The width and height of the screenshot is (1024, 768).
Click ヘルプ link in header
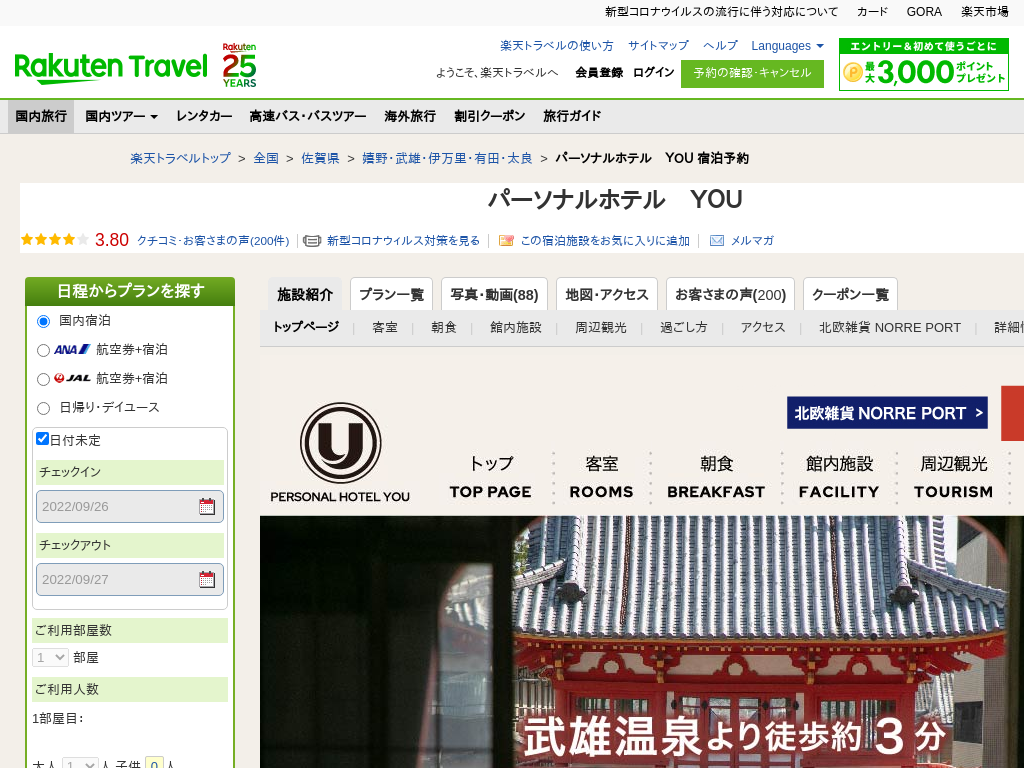pos(720,46)
